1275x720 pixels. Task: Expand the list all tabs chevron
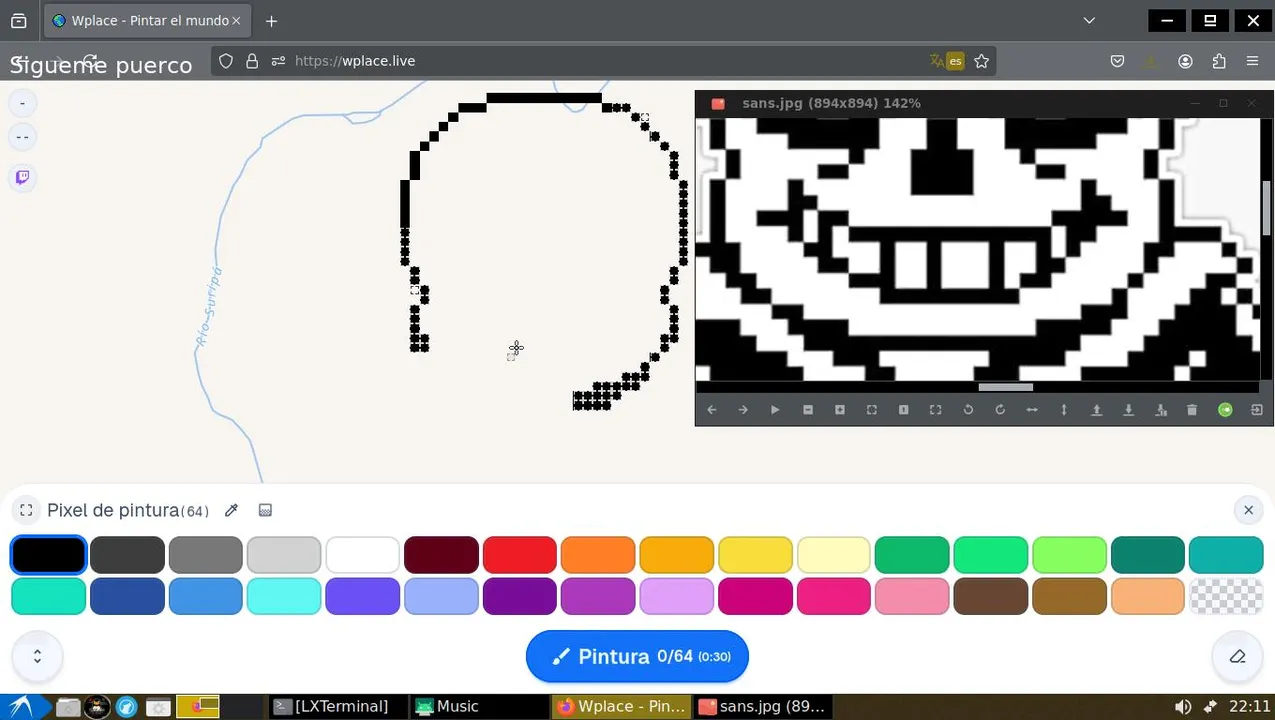(1089, 20)
